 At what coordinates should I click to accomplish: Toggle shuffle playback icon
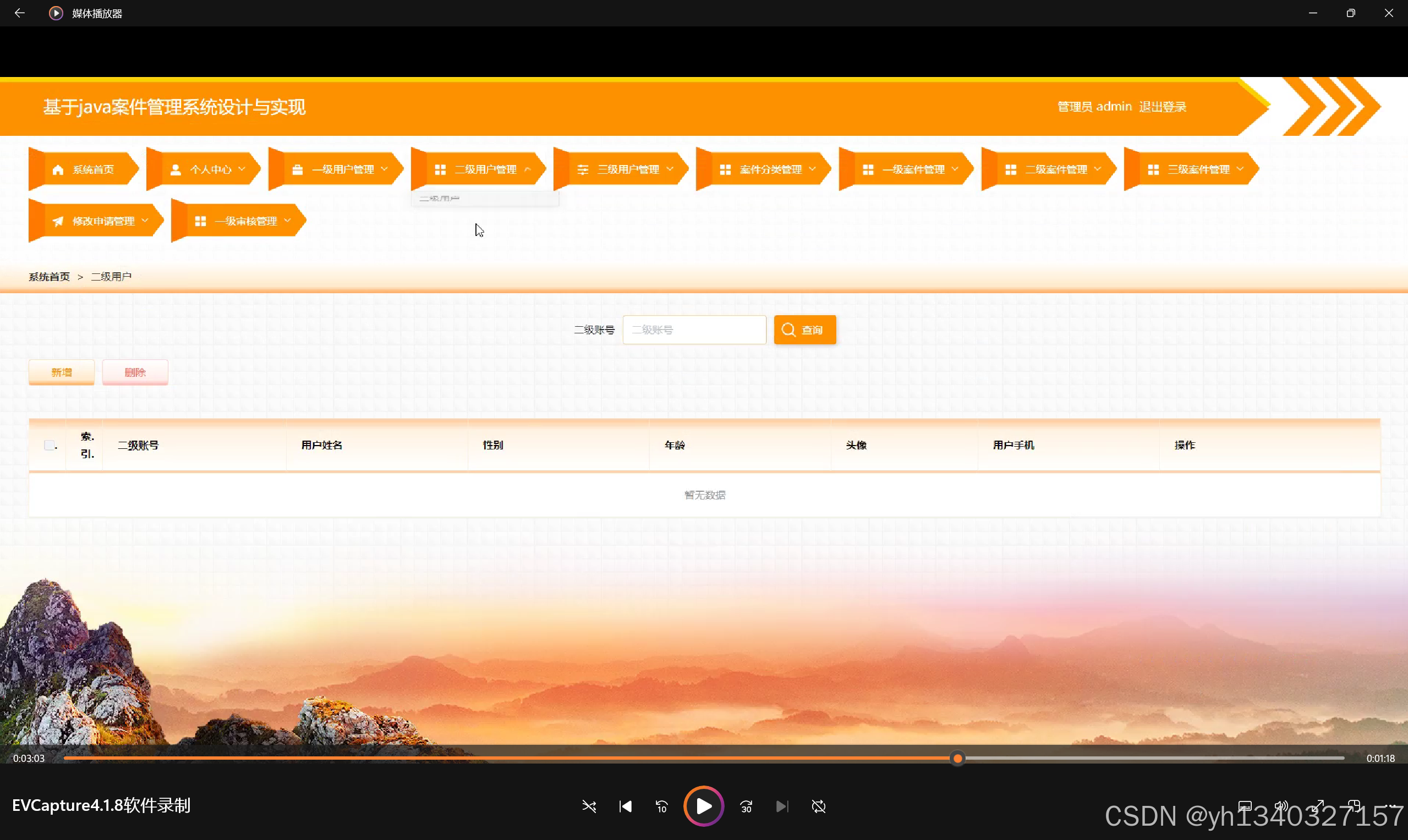pos(589,806)
